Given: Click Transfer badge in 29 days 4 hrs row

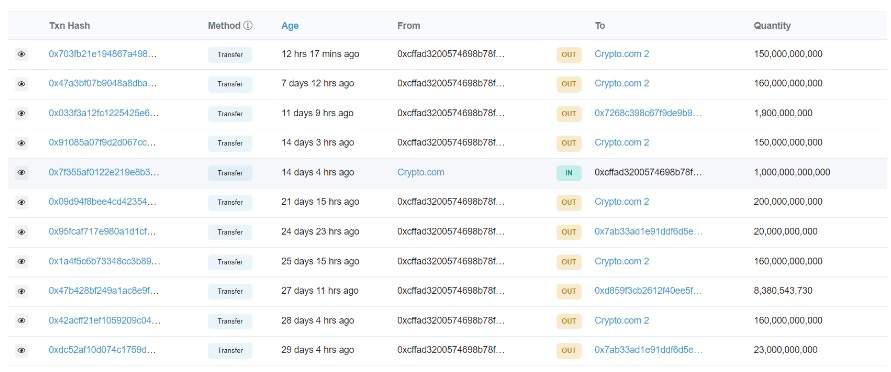Looking at the screenshot, I should [x=230, y=350].
